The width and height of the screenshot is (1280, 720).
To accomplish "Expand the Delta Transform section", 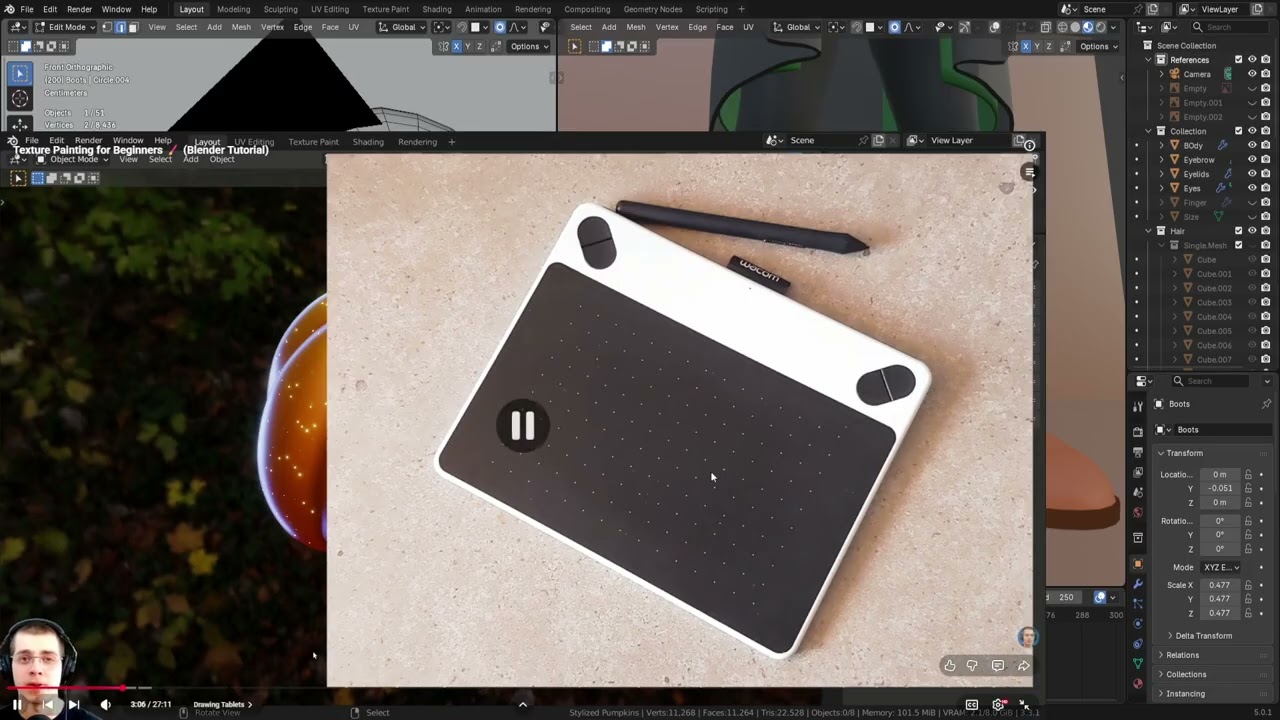I will click(x=1203, y=636).
